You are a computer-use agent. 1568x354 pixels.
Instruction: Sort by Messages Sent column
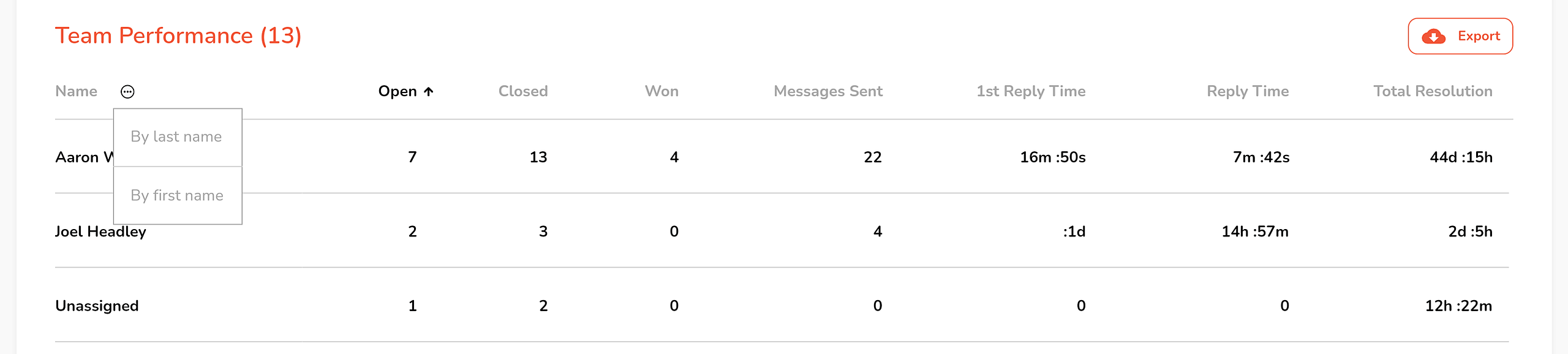click(827, 91)
